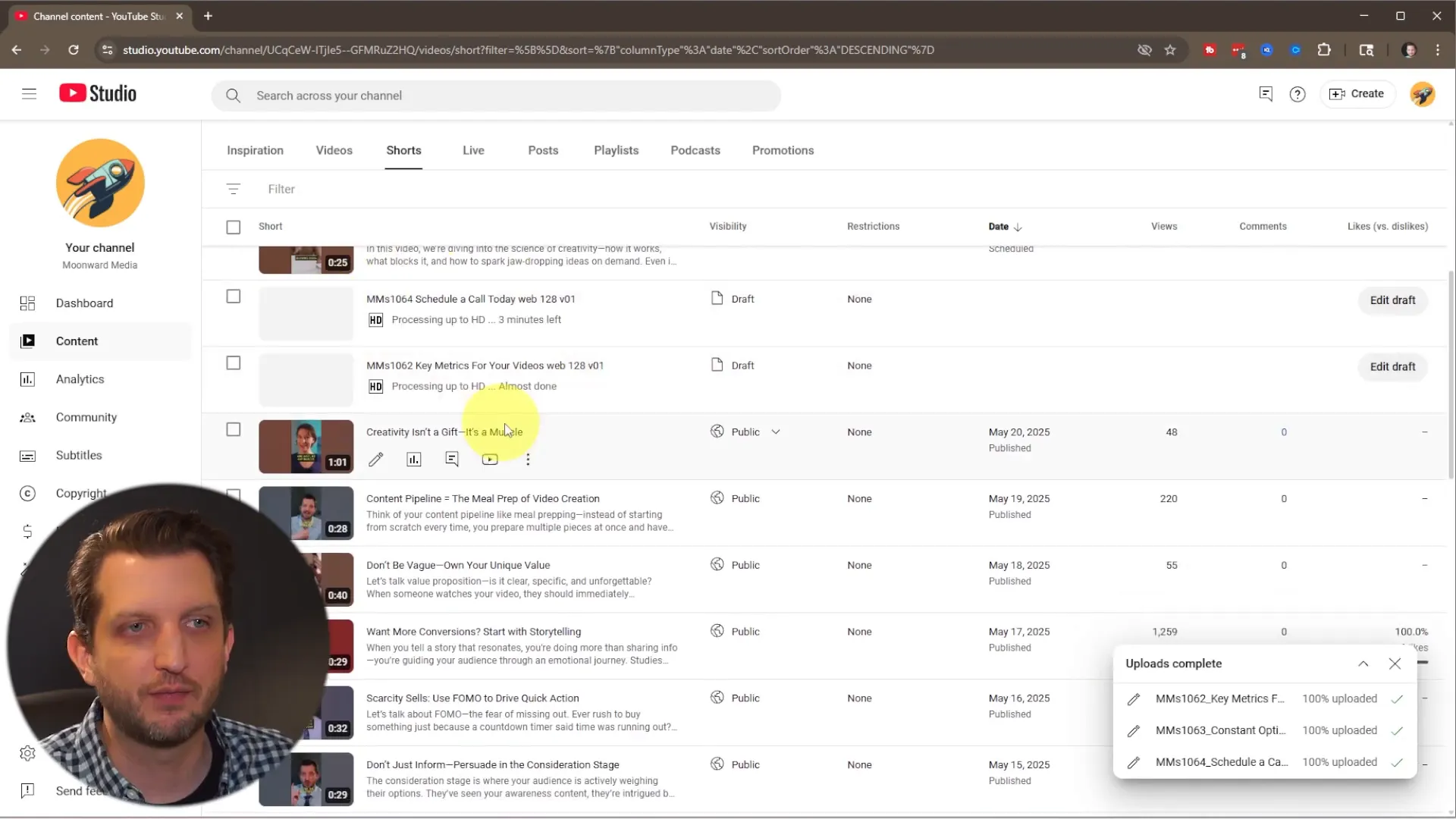
Task: Click the Subtitles sidebar icon
Action: click(x=27, y=456)
